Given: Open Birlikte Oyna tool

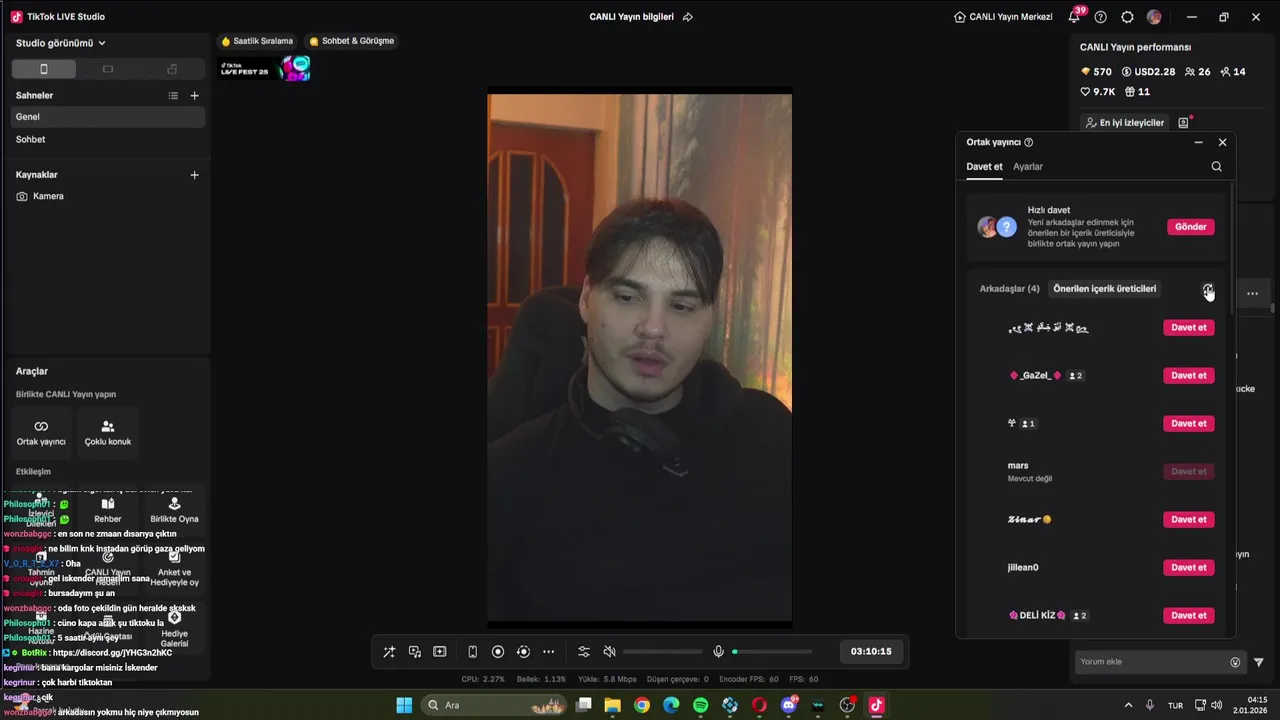Looking at the screenshot, I should [175, 510].
